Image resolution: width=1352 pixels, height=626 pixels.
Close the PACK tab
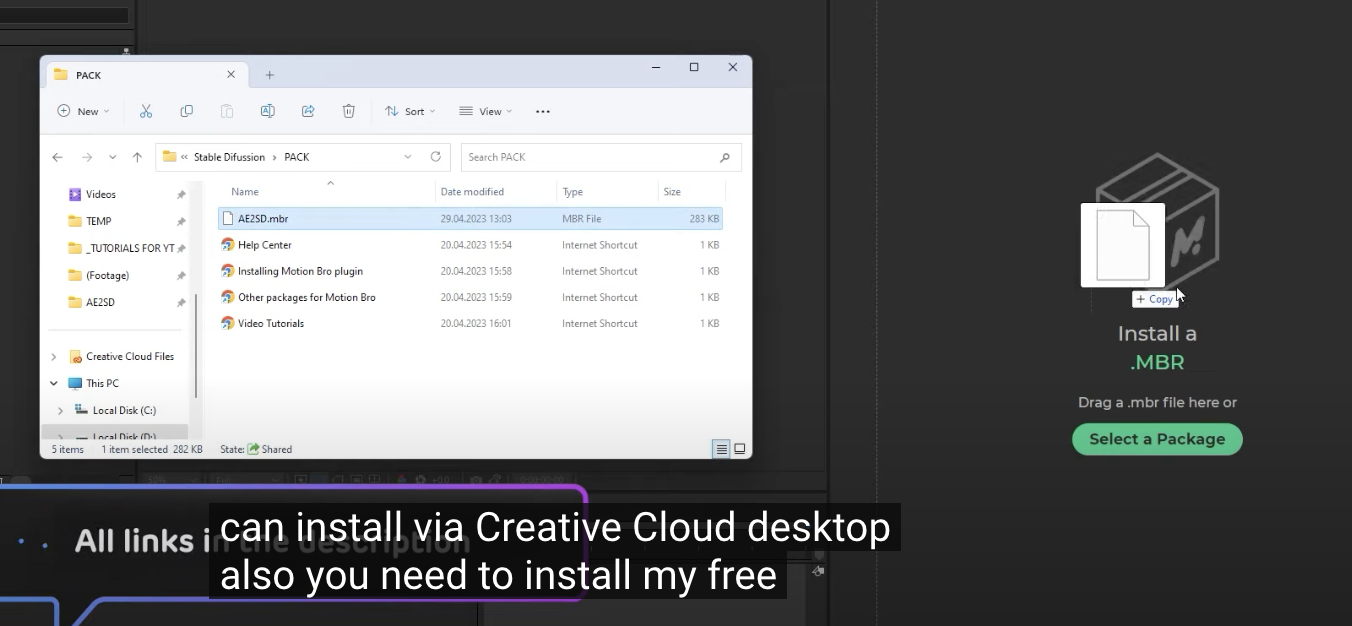pyautogui.click(x=231, y=74)
